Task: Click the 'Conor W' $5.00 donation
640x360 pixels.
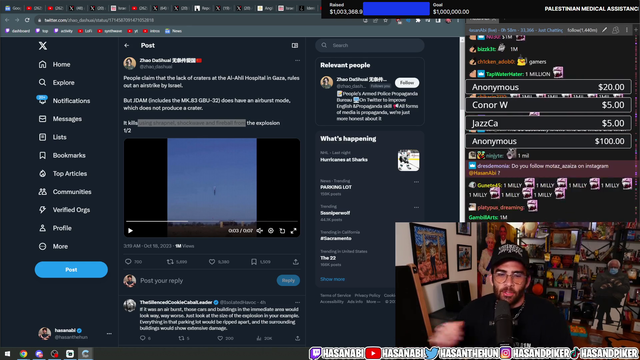Action: [x=548, y=105]
